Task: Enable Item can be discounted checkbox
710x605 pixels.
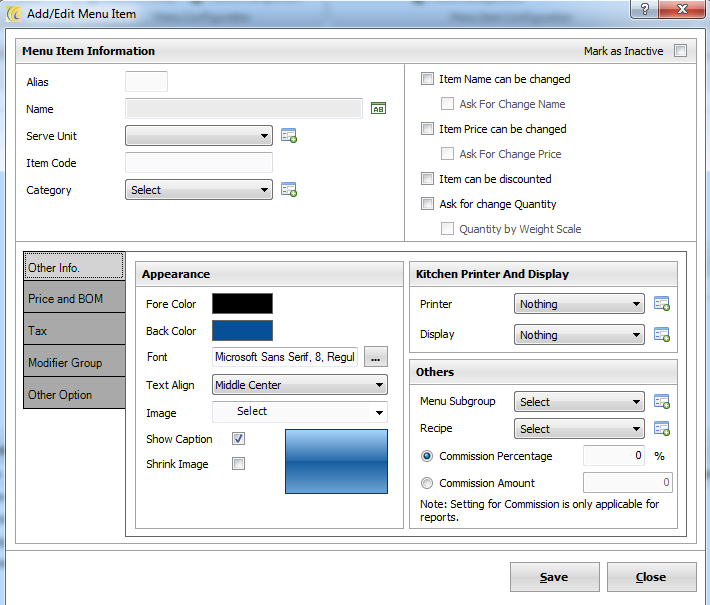Action: pyautogui.click(x=428, y=179)
